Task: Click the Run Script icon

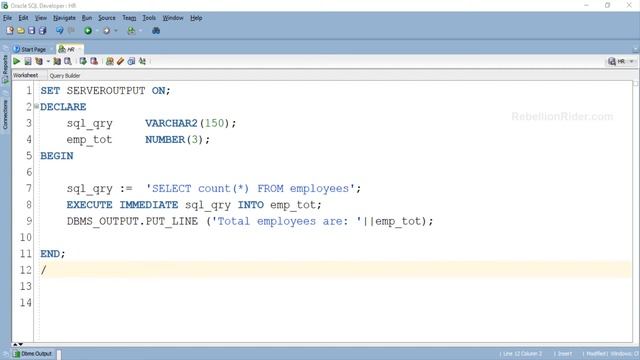Action: (x=28, y=61)
